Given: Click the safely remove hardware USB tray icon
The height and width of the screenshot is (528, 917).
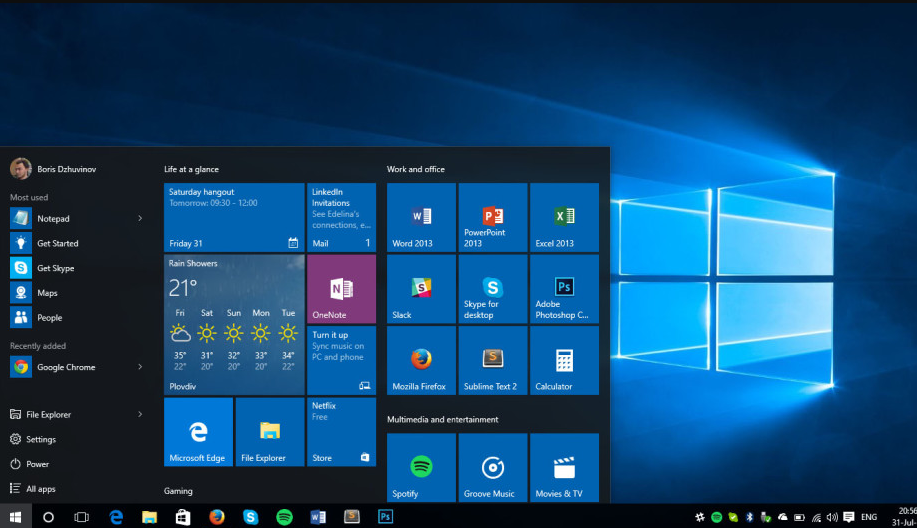Looking at the screenshot, I should click(x=766, y=517).
